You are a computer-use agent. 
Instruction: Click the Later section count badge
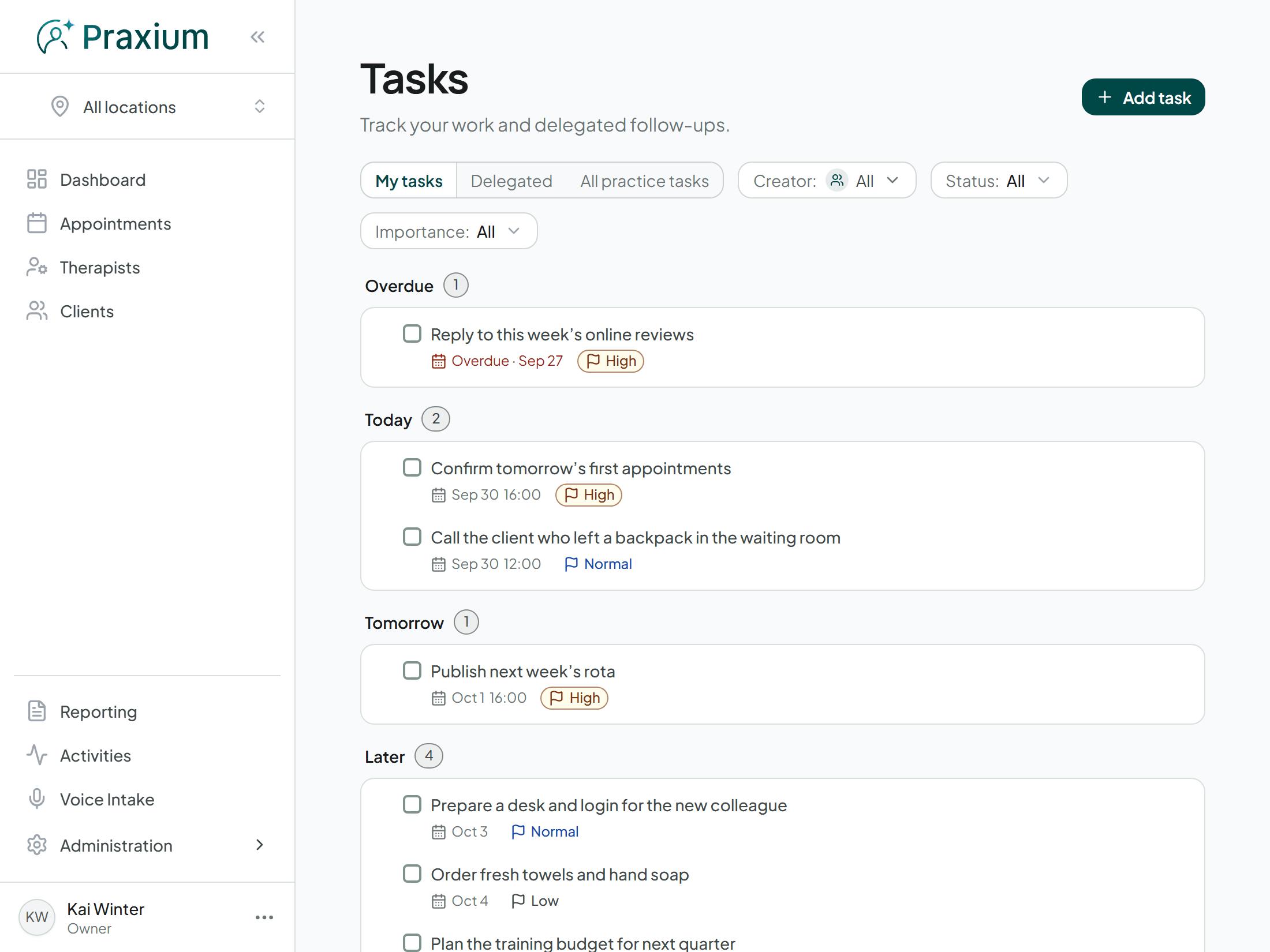click(429, 756)
